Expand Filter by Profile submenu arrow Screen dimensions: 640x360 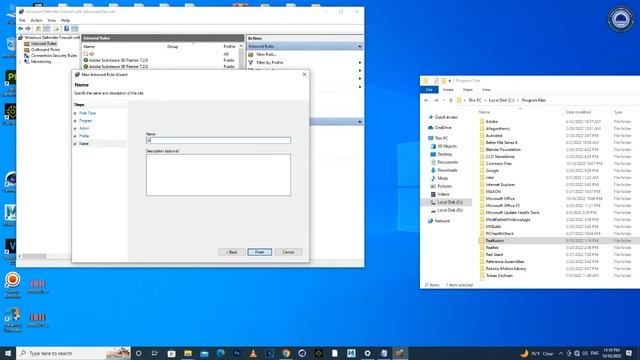[360, 62]
